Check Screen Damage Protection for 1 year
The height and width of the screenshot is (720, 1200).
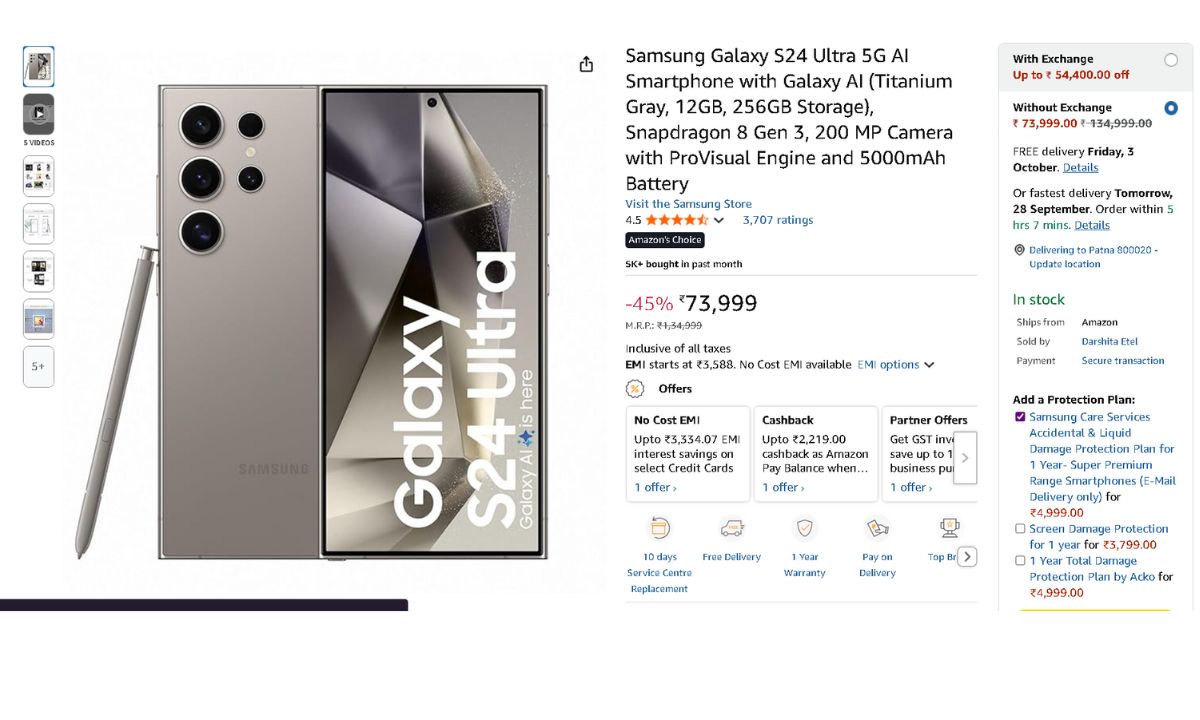pos(1020,529)
